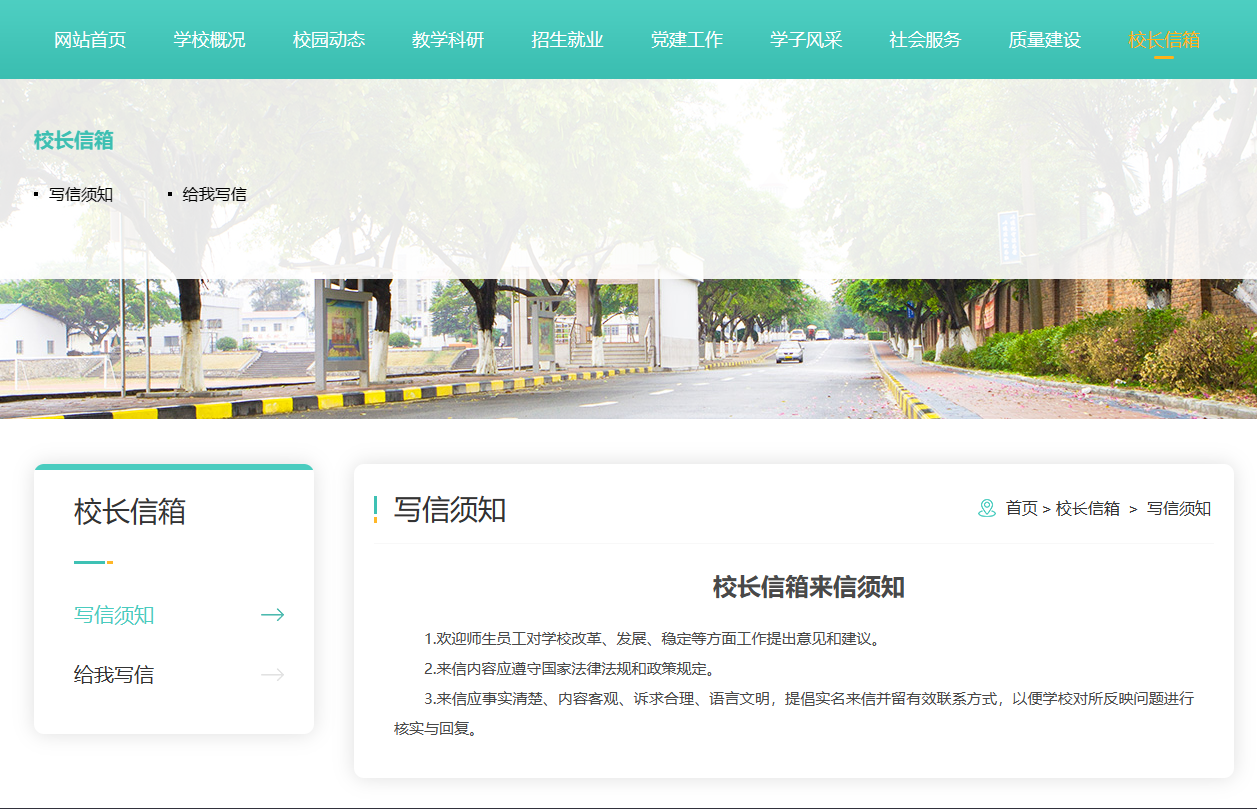The width and height of the screenshot is (1257, 809).
Task: Navigate to 学子风采 section
Action: pyautogui.click(x=806, y=40)
